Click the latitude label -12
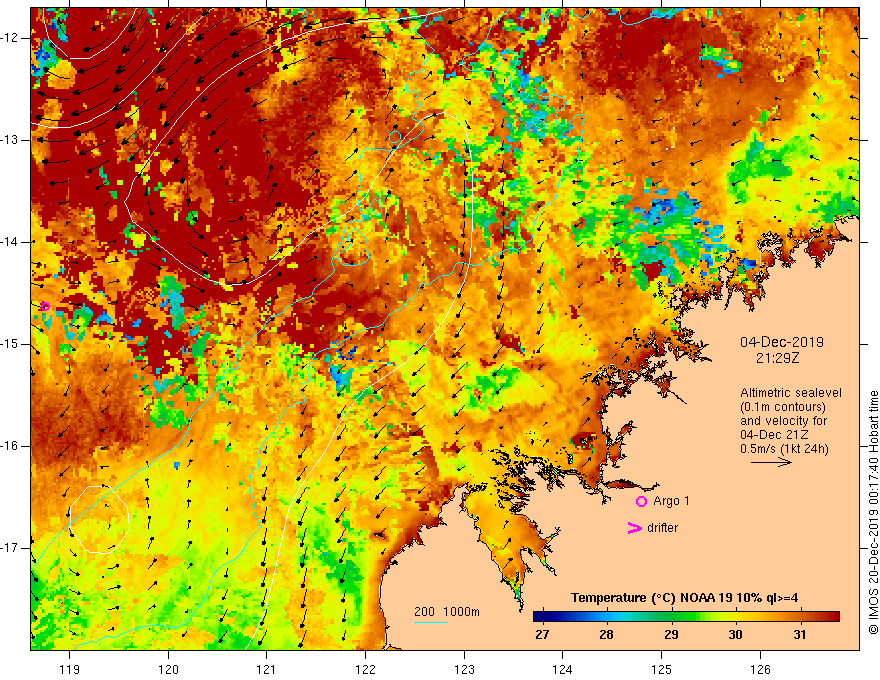The height and width of the screenshot is (680, 880). [x=10, y=38]
